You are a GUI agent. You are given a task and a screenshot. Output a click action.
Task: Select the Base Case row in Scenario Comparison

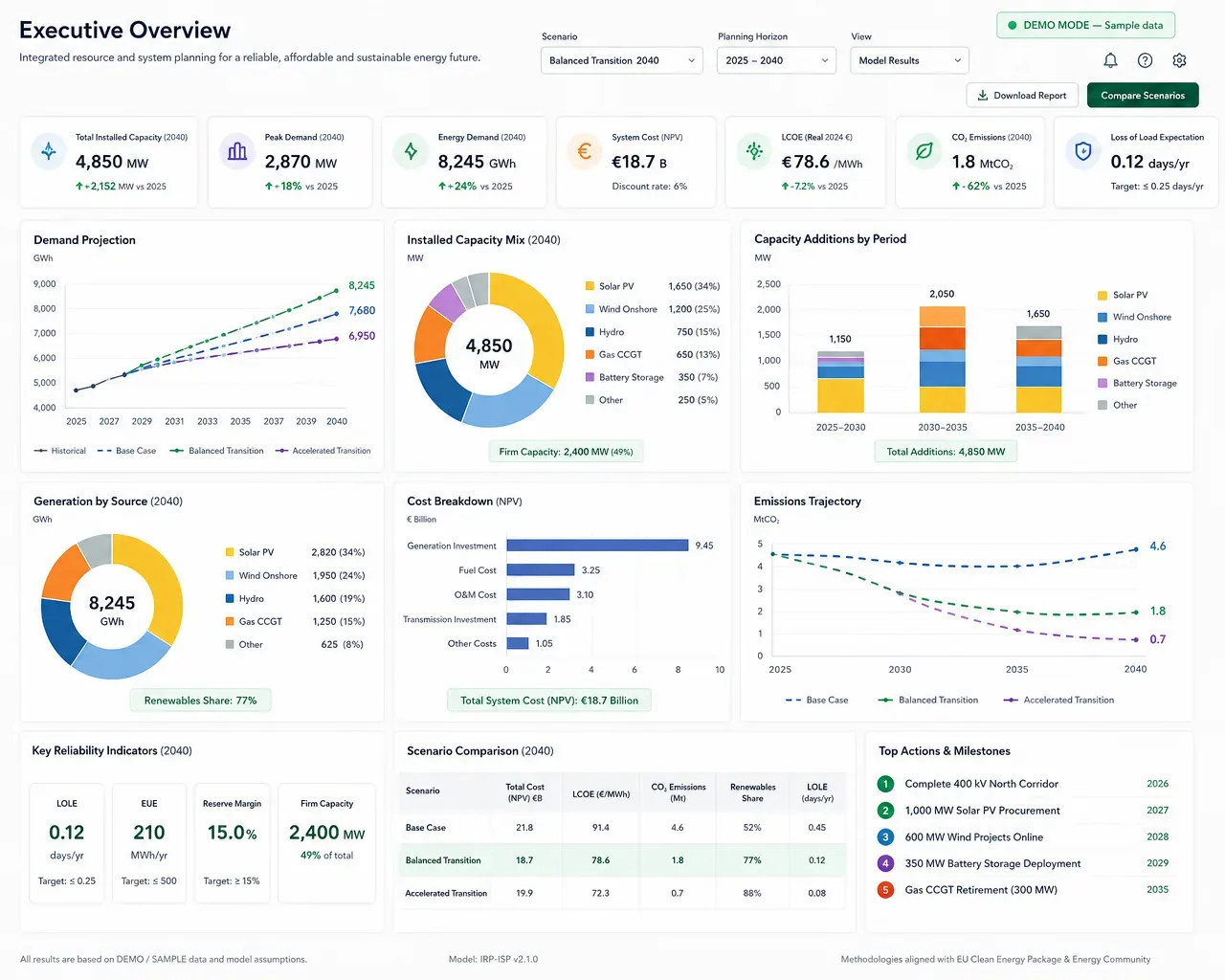click(x=623, y=828)
